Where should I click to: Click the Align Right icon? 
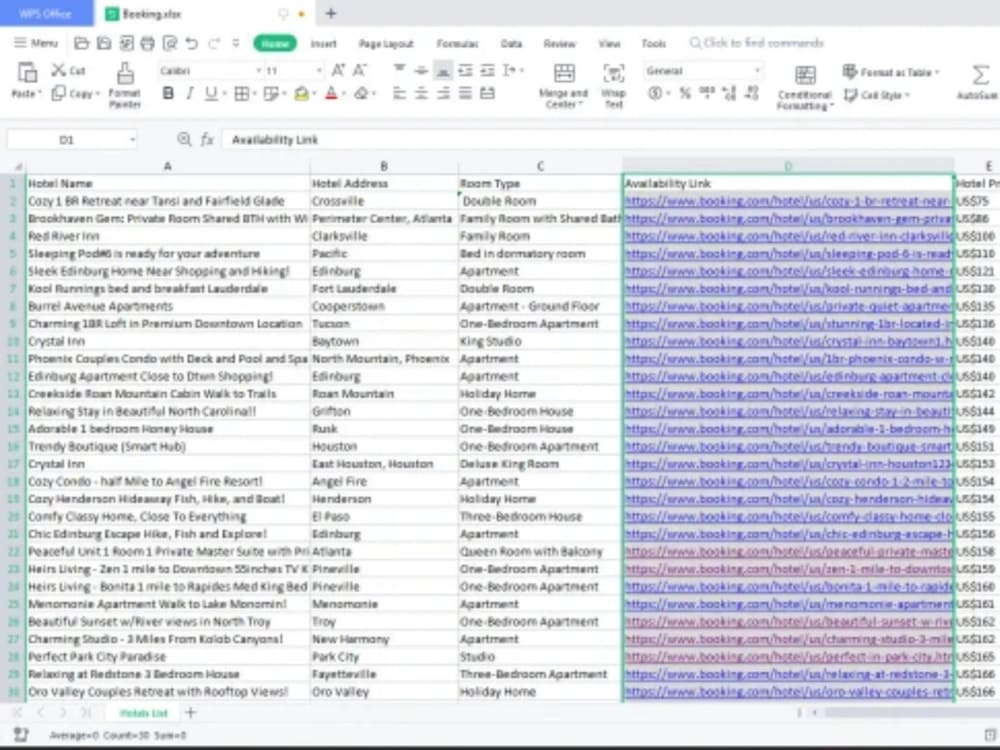click(443, 93)
